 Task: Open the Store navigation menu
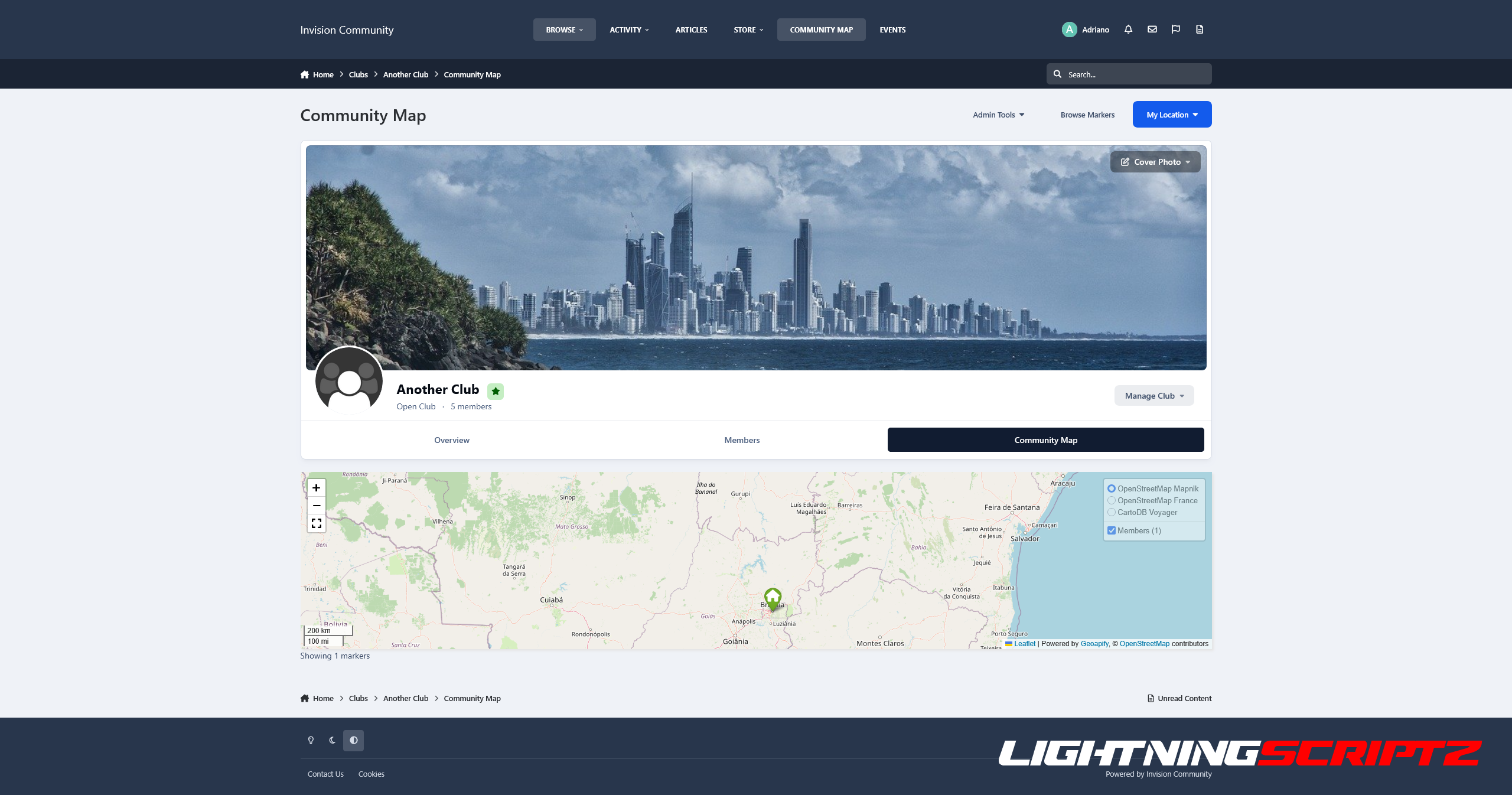click(748, 30)
